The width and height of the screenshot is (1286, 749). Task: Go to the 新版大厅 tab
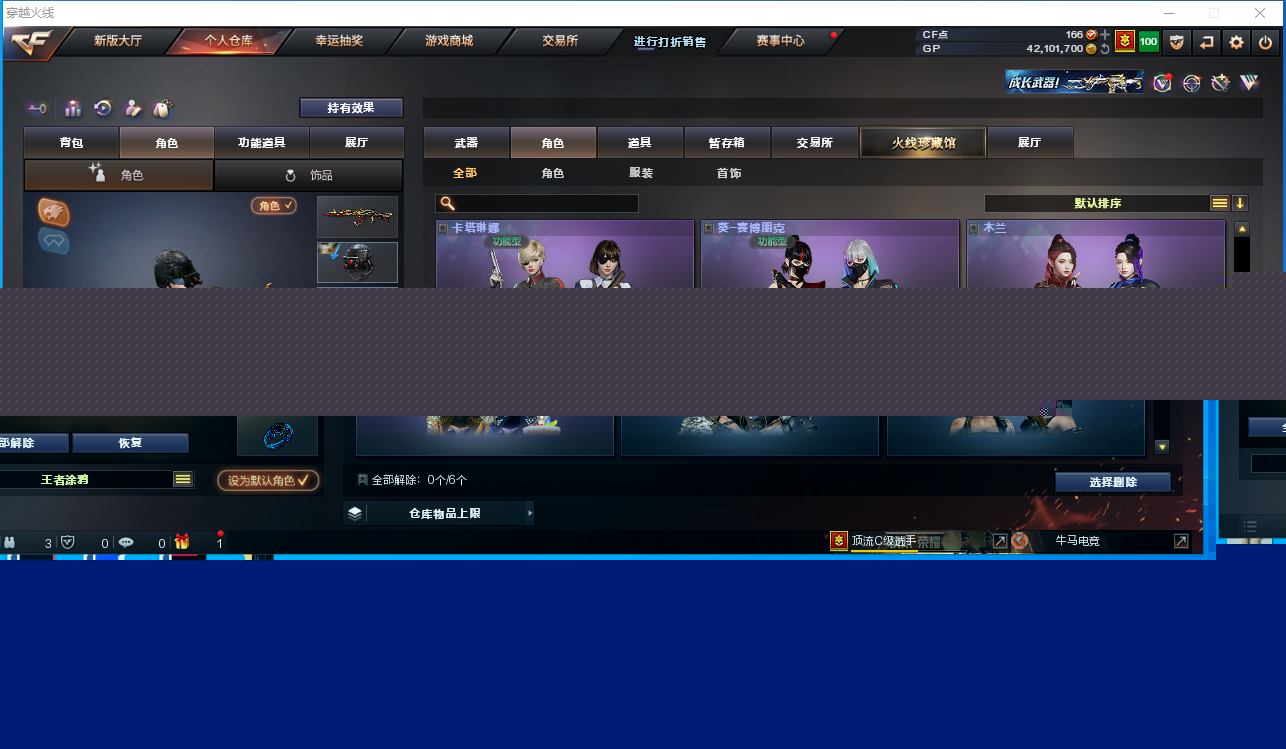[x=118, y=41]
